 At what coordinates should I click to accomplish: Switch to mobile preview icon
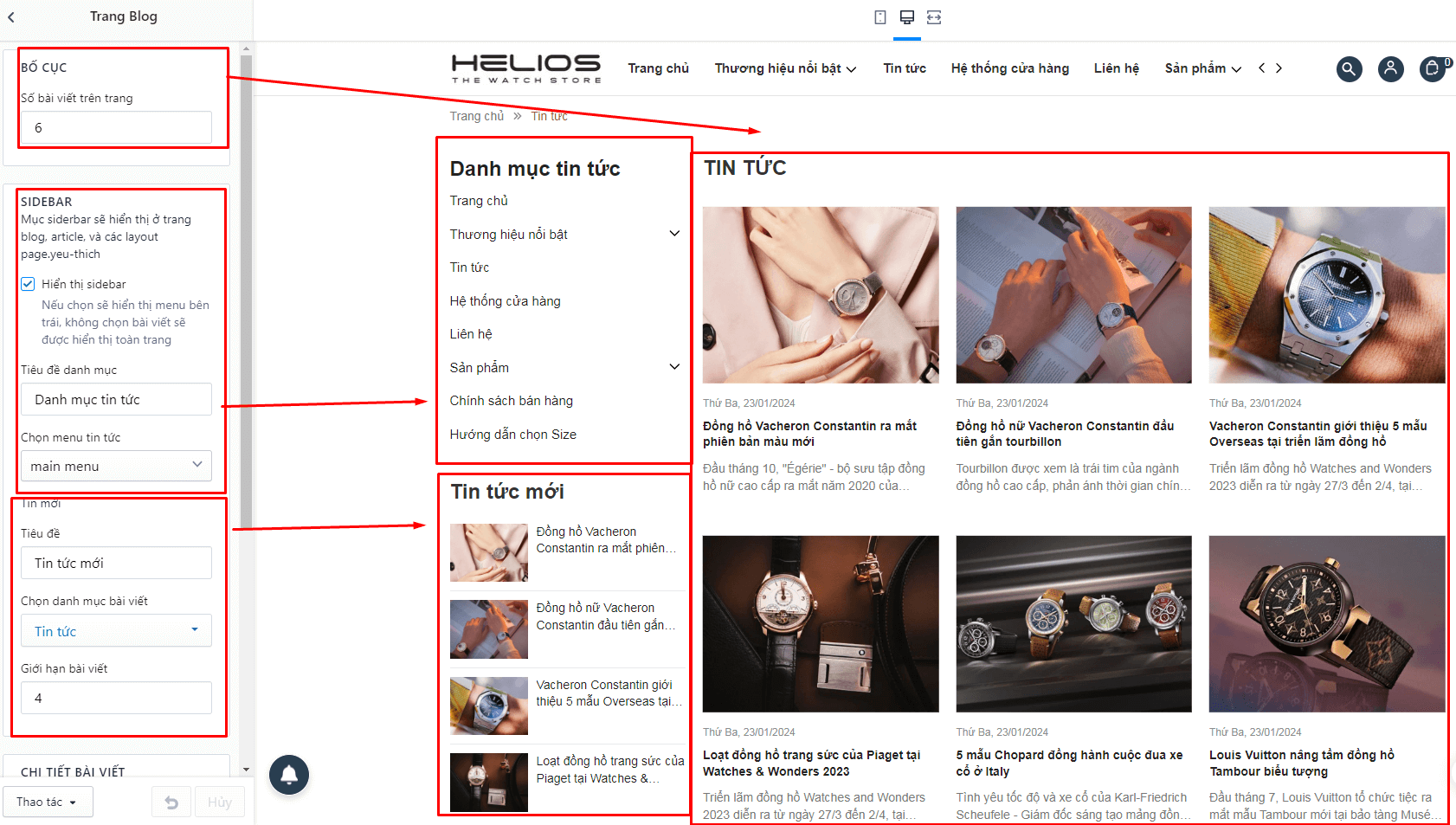point(880,17)
